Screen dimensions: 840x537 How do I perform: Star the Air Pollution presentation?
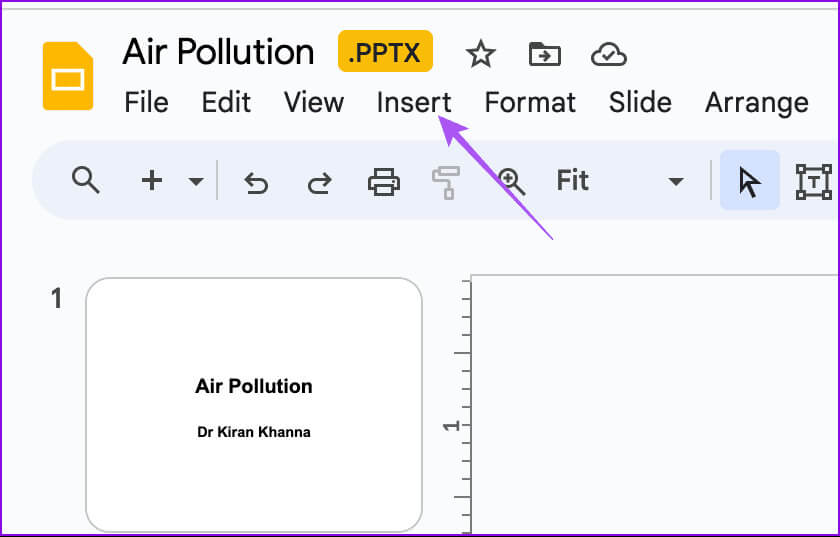tap(481, 54)
